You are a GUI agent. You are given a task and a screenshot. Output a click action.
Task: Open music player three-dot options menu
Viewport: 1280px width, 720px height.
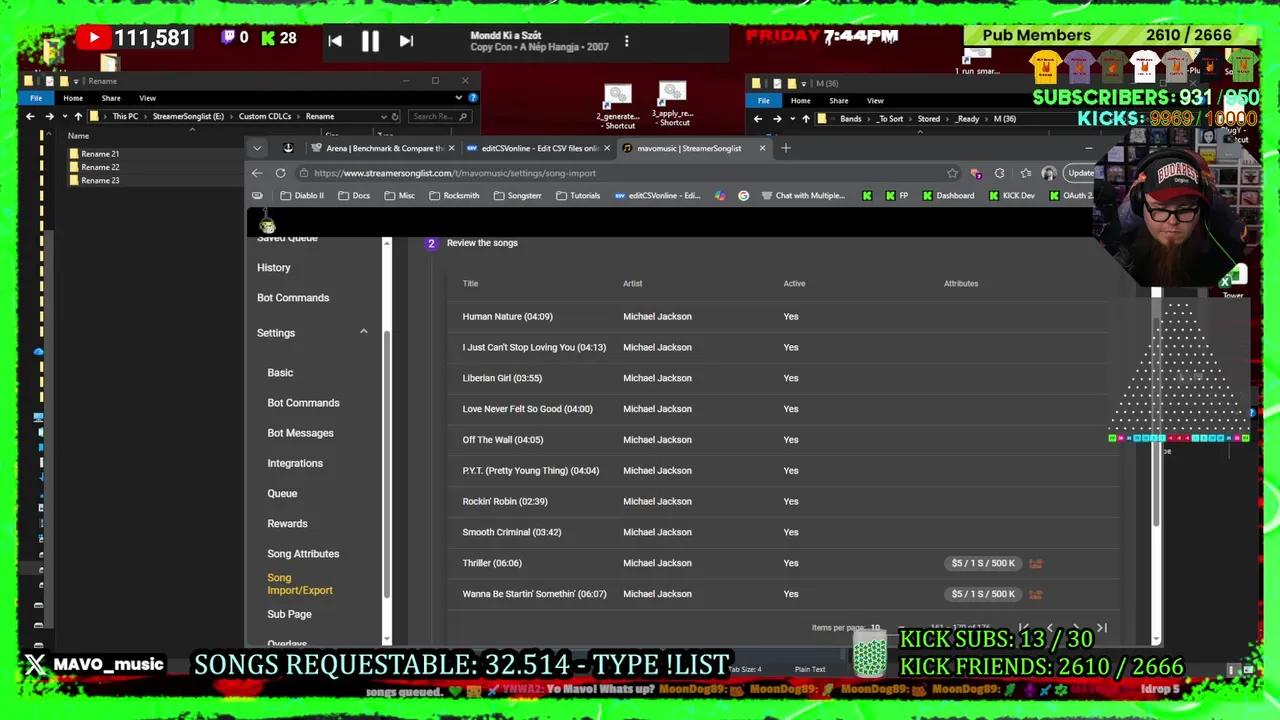point(627,41)
